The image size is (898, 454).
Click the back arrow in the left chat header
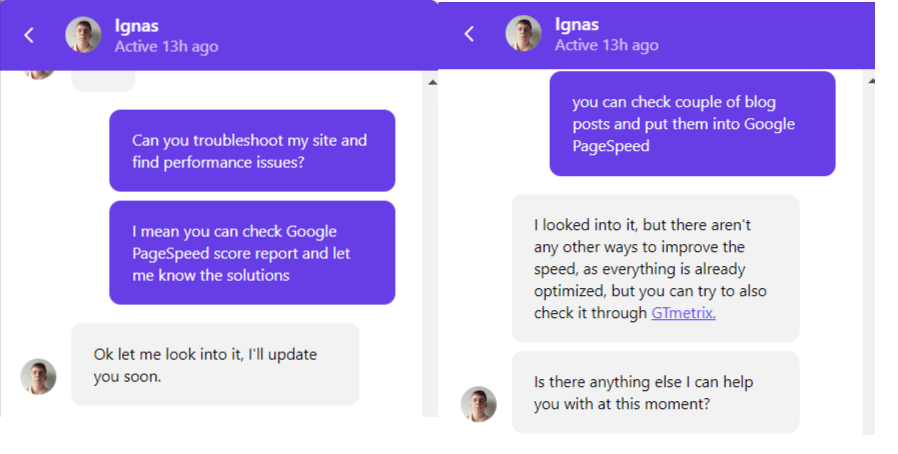pyautogui.click(x=29, y=35)
